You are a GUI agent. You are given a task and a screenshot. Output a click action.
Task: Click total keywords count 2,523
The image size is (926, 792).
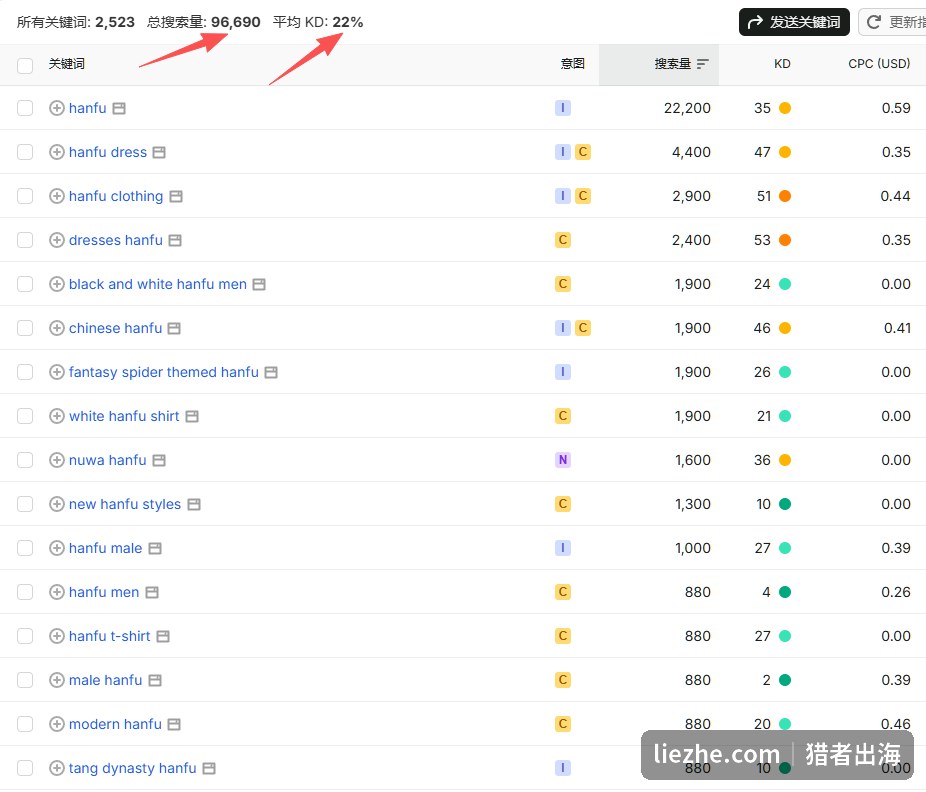(x=115, y=22)
